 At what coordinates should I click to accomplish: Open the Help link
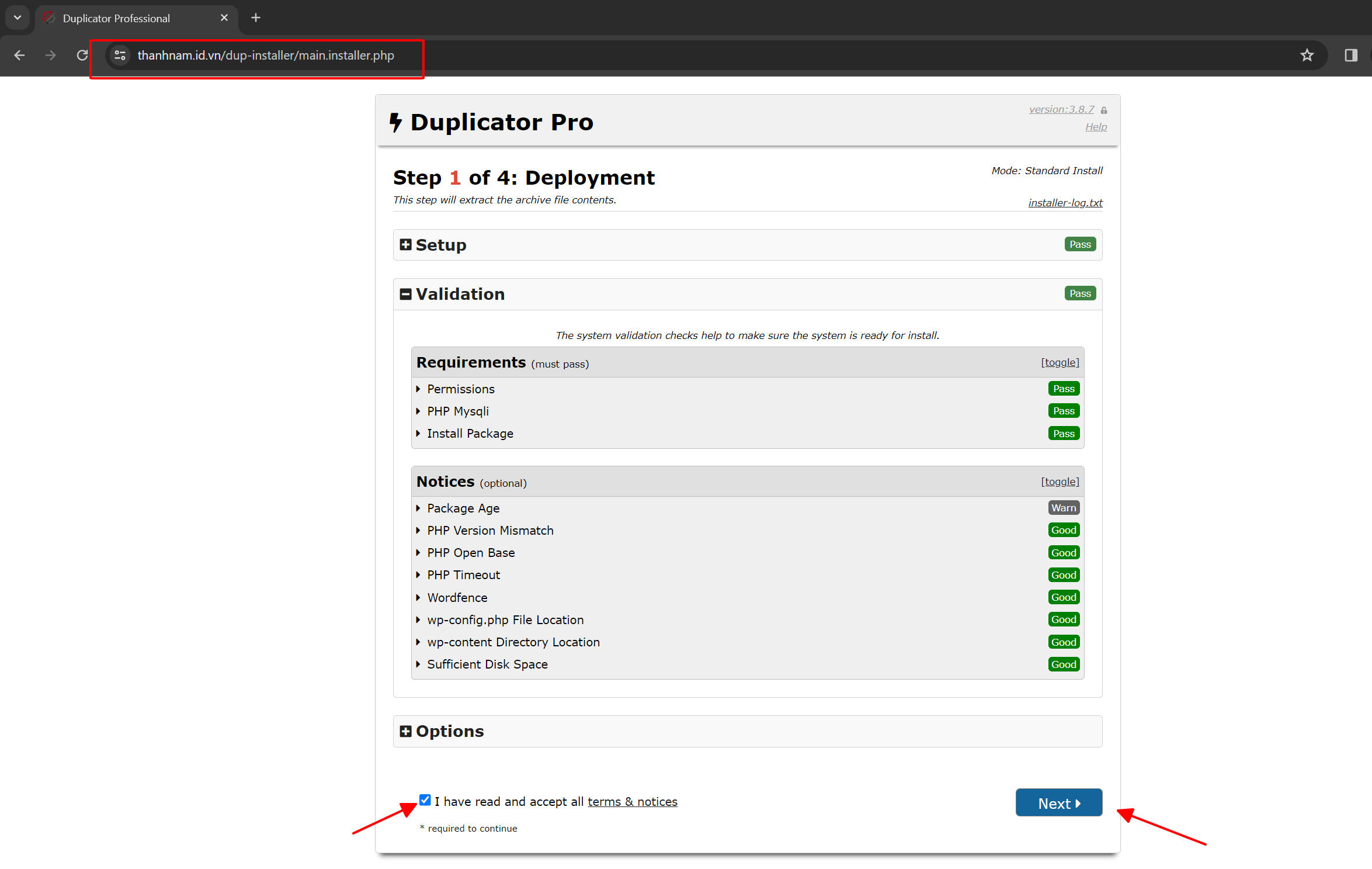point(1096,127)
